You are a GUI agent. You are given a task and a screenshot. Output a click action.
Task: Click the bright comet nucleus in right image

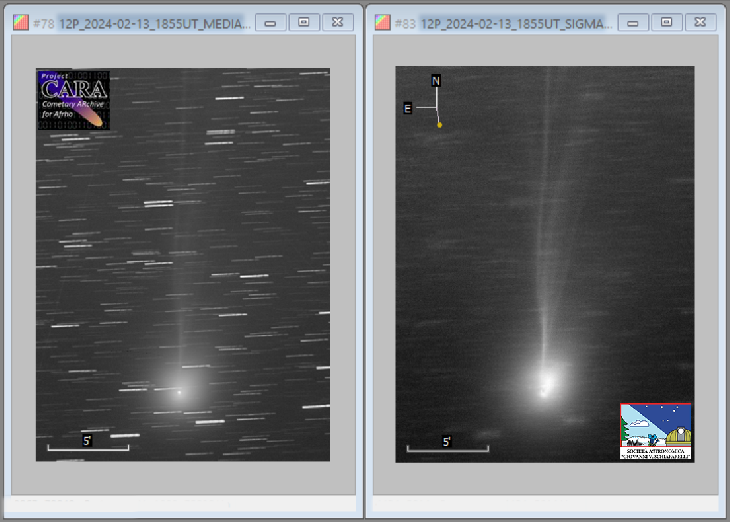[544, 383]
